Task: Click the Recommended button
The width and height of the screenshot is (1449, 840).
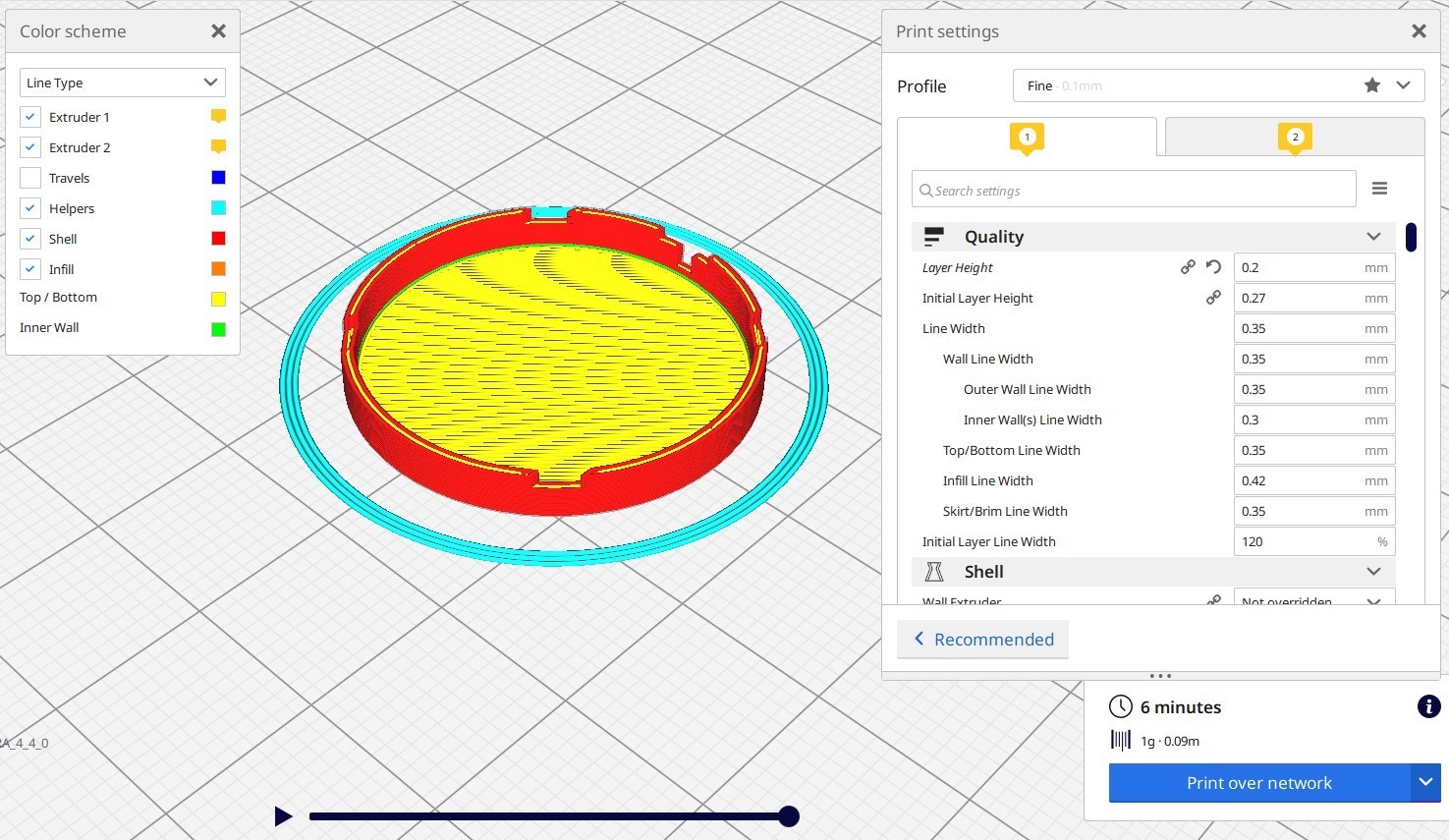Action: coord(982,640)
